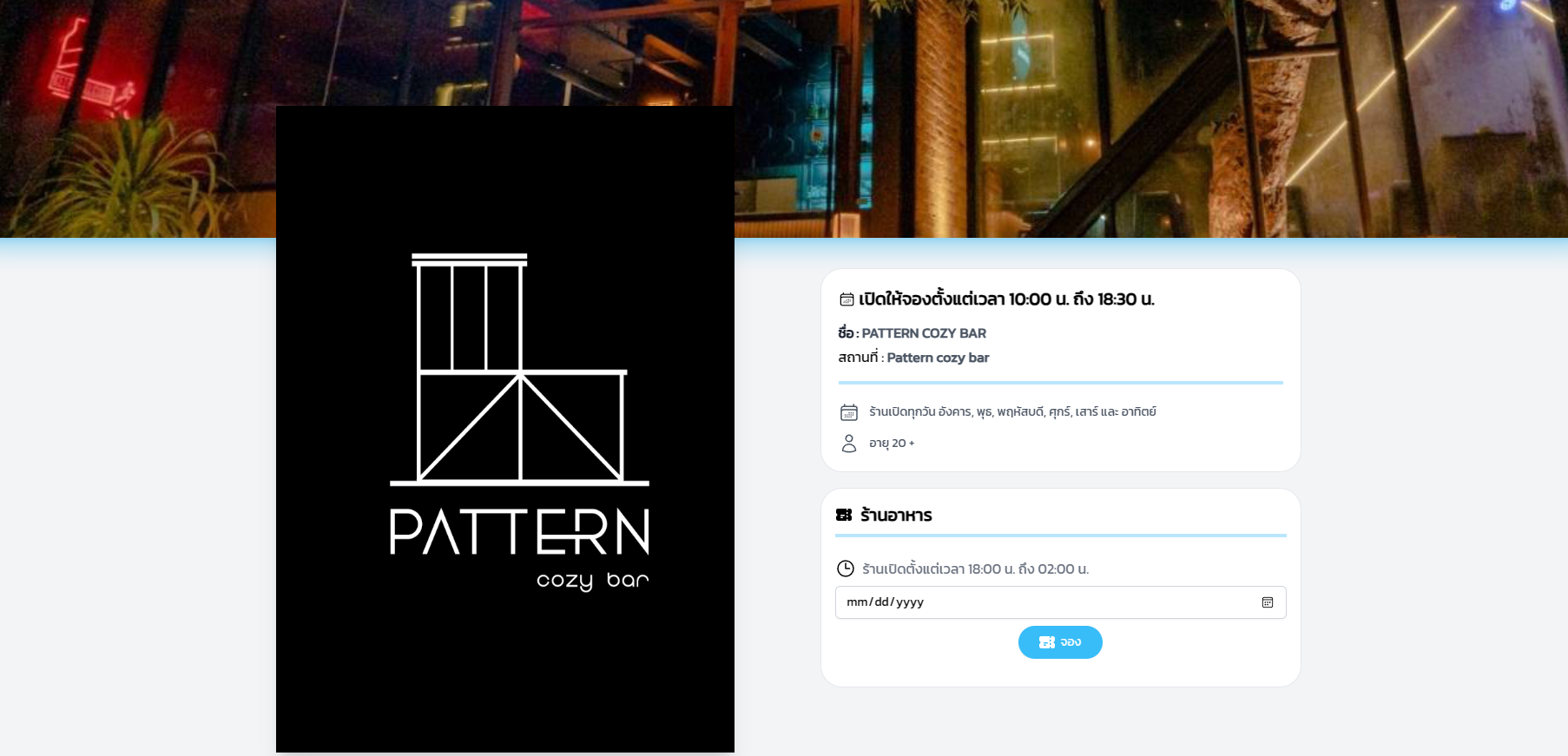Click the booking hours 10:00 to 18:30 heading
Image resolution: width=1568 pixels, height=756 pixels.
click(x=1006, y=299)
